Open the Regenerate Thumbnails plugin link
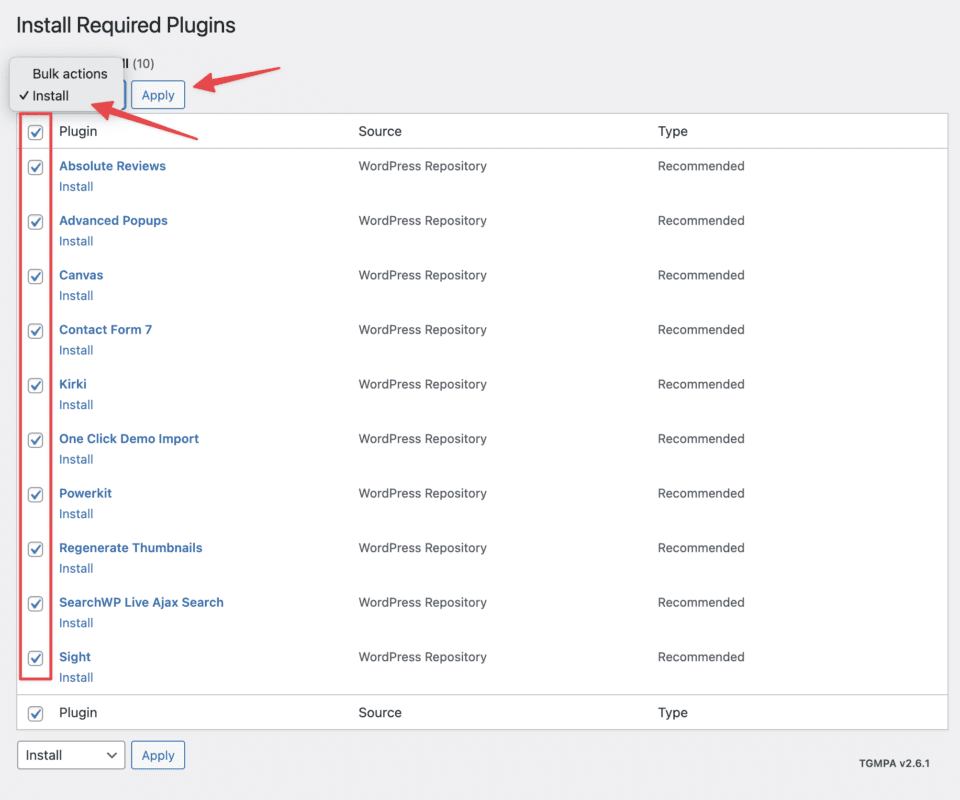 click(130, 548)
